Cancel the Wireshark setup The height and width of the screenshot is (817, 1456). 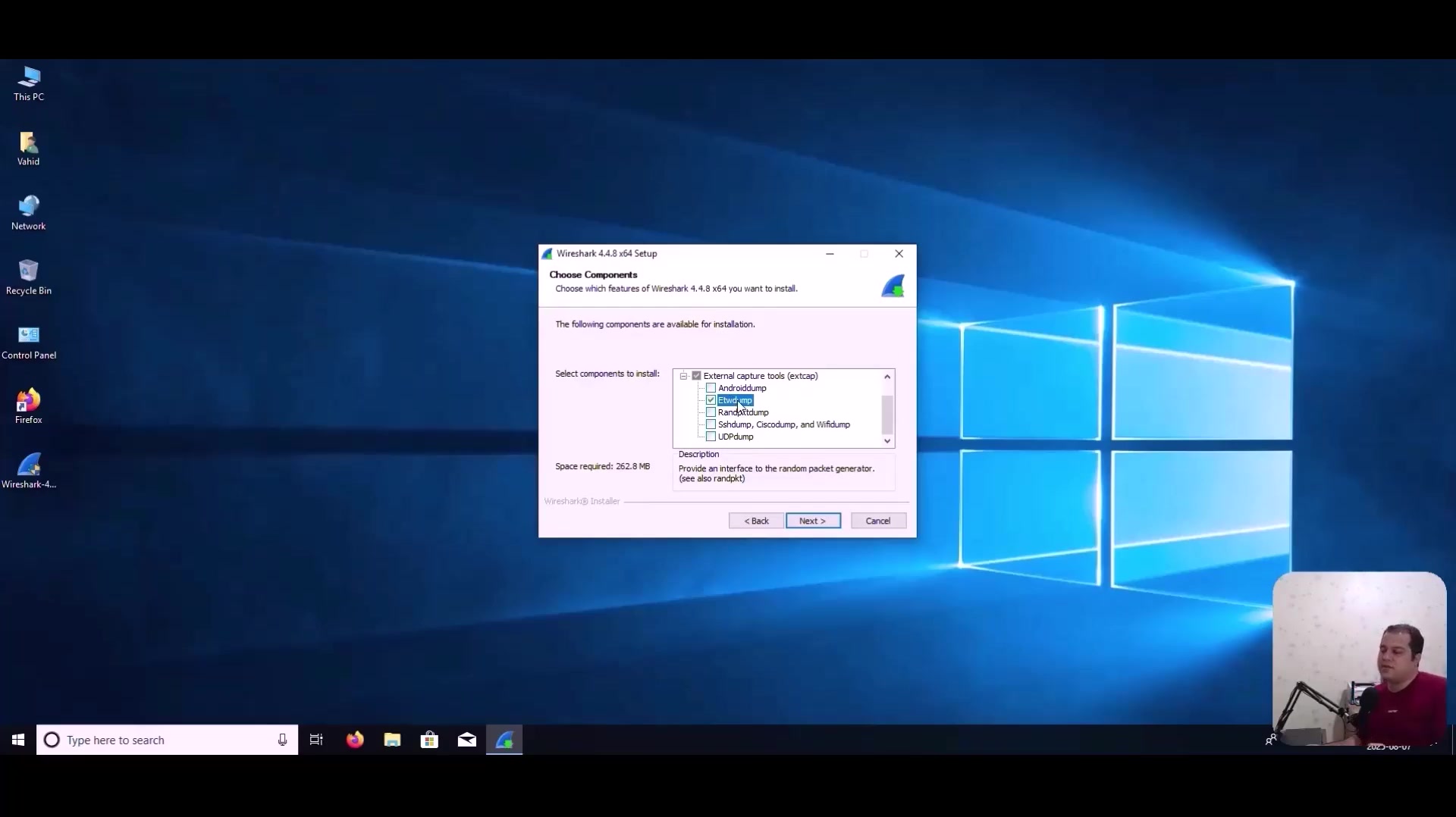[878, 521]
